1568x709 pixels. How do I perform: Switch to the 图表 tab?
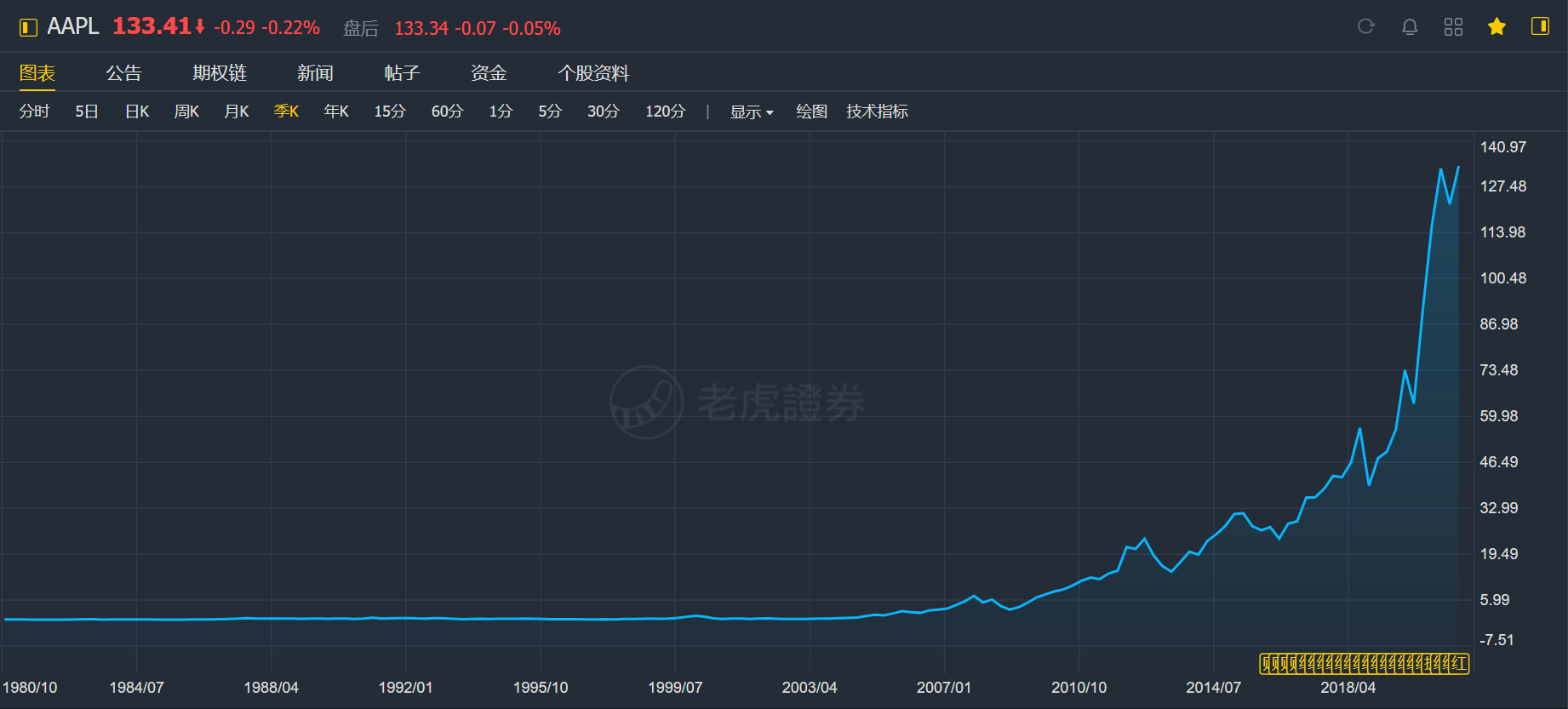point(37,73)
